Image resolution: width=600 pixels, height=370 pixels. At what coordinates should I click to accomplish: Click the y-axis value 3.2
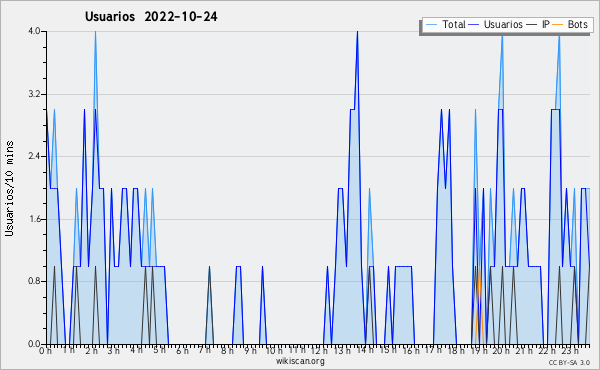35,94
